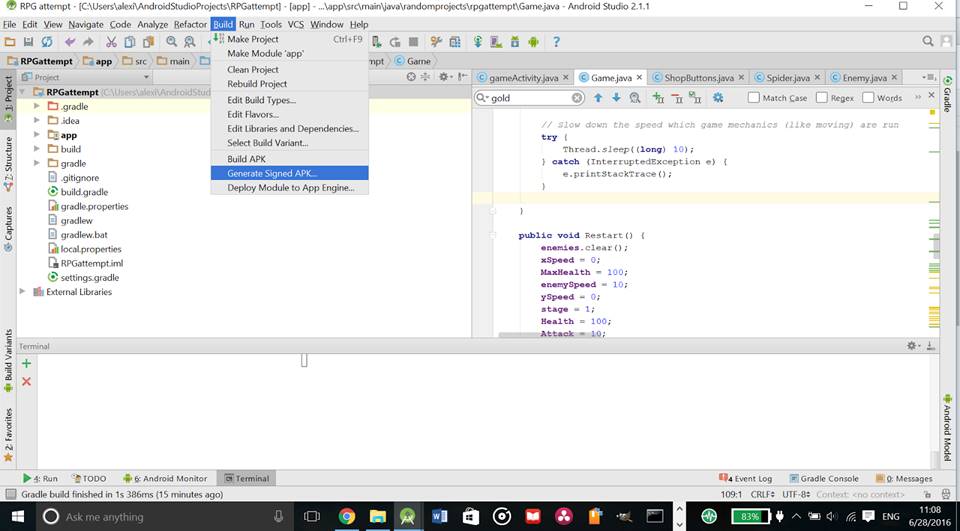This screenshot has width=960, height=531.
Task: Switch to the Spider.java tab
Action: coord(788,78)
